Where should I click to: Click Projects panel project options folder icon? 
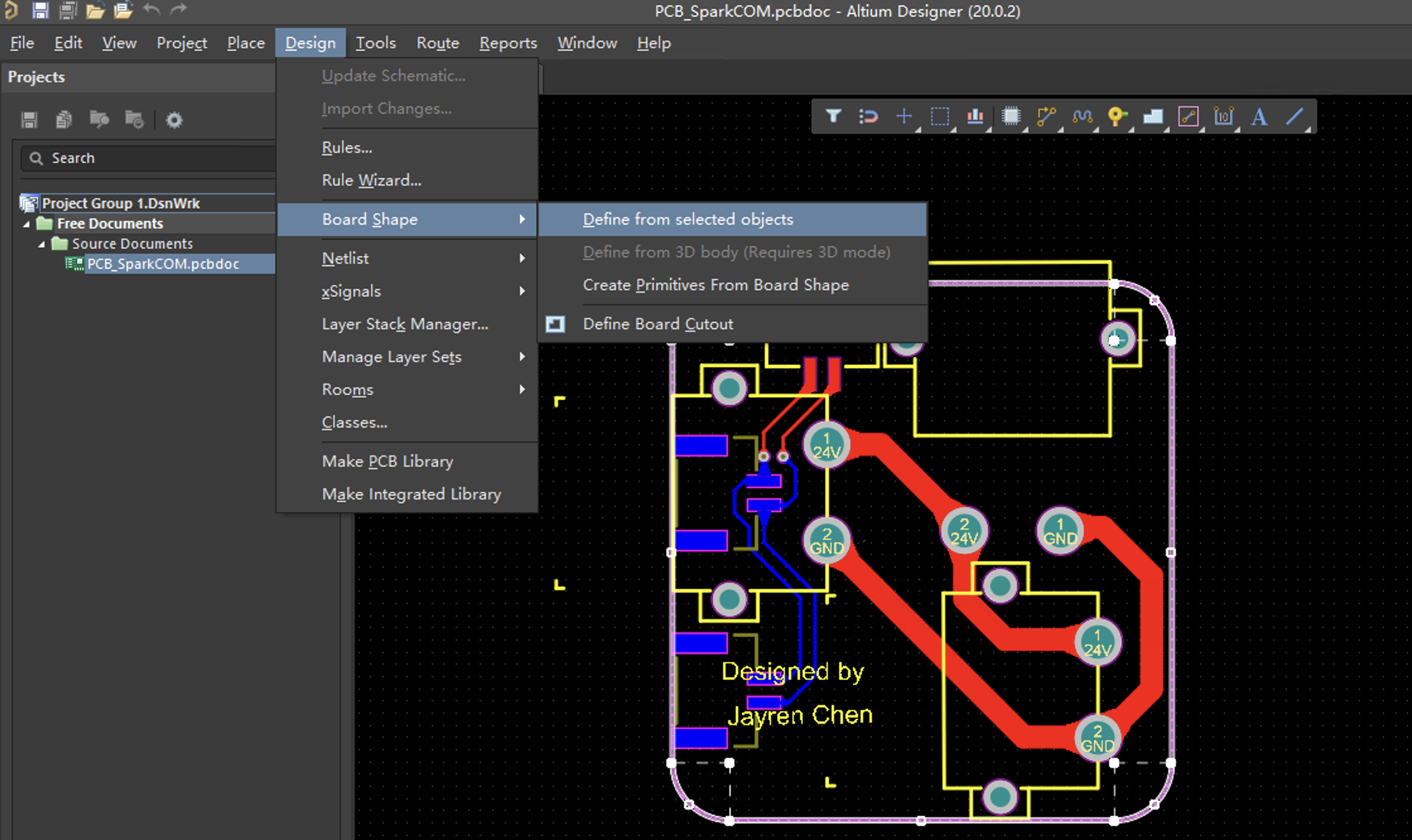pos(134,119)
